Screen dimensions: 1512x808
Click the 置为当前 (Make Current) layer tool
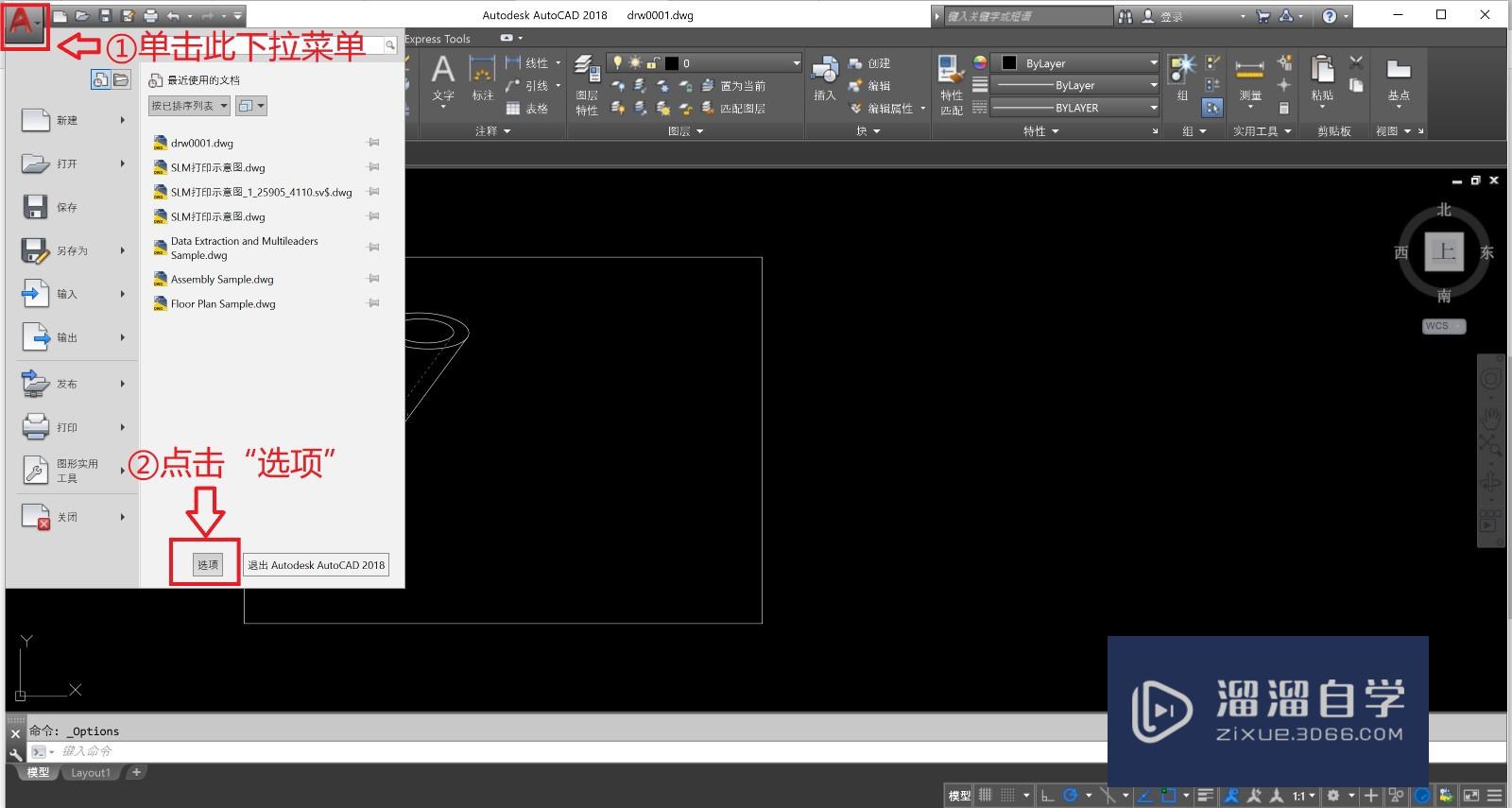[x=734, y=86]
